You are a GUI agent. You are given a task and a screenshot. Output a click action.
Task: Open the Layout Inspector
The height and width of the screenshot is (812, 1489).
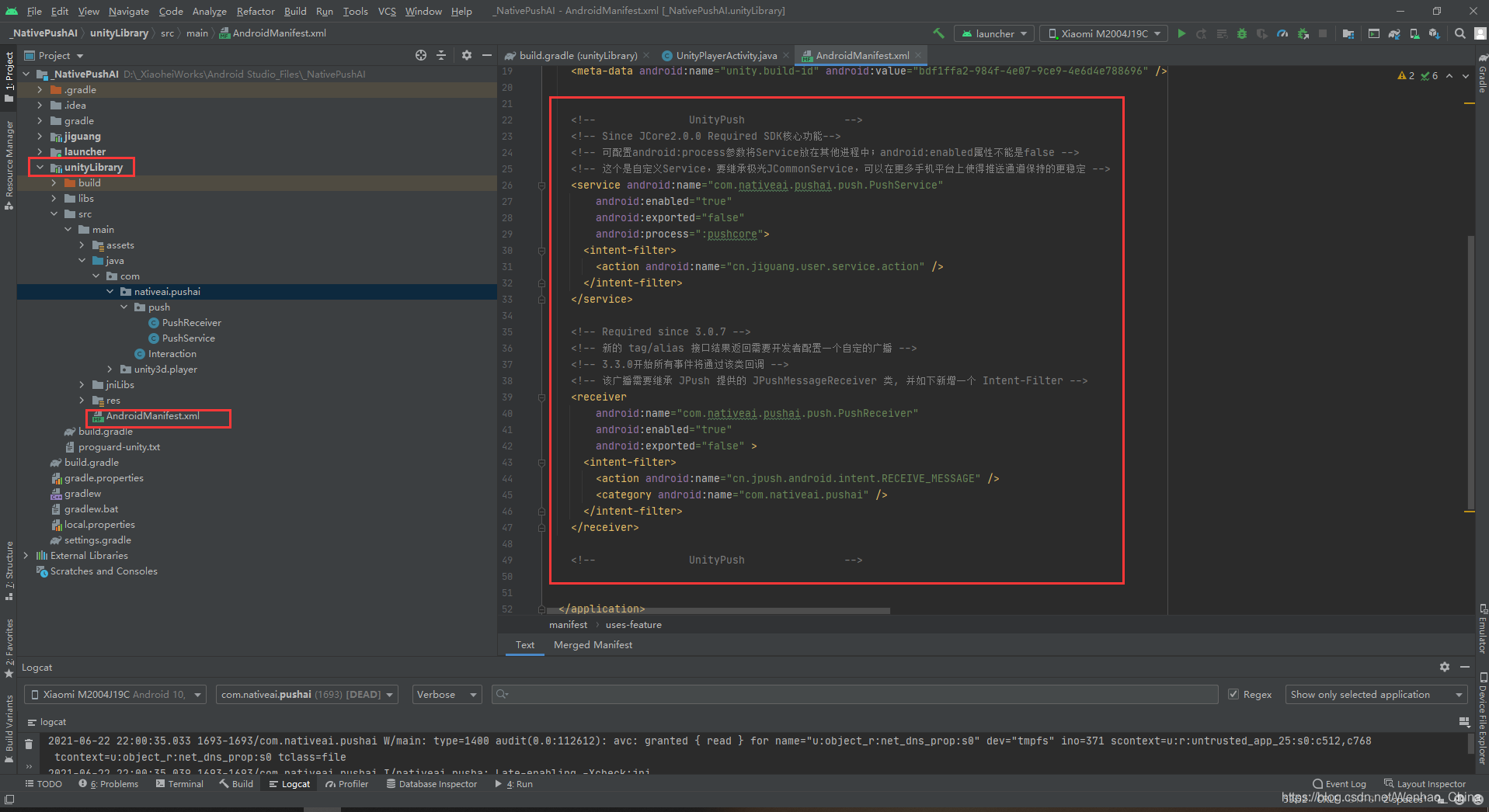click(x=1425, y=784)
